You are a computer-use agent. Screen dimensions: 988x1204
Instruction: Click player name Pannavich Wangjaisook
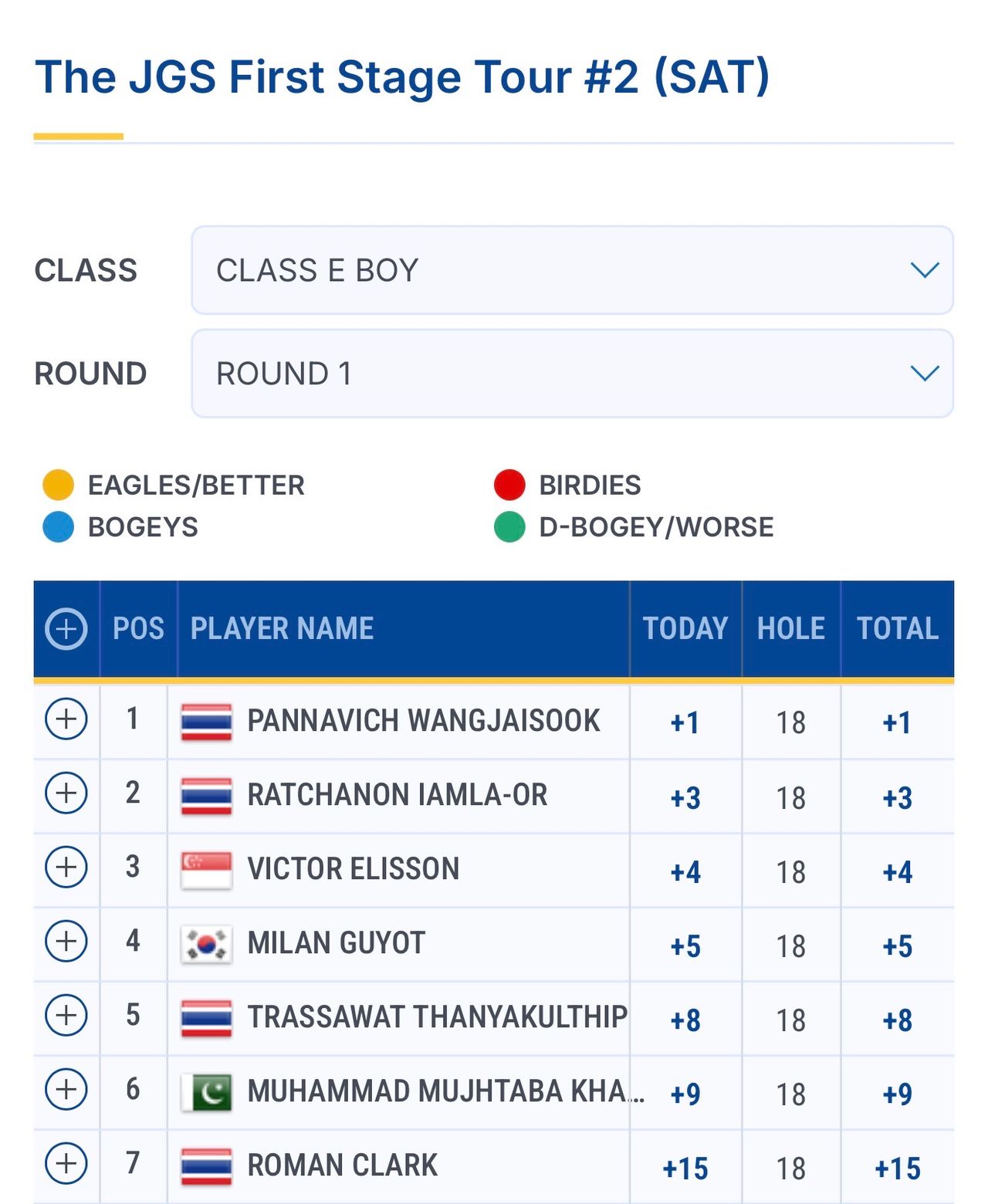(423, 721)
